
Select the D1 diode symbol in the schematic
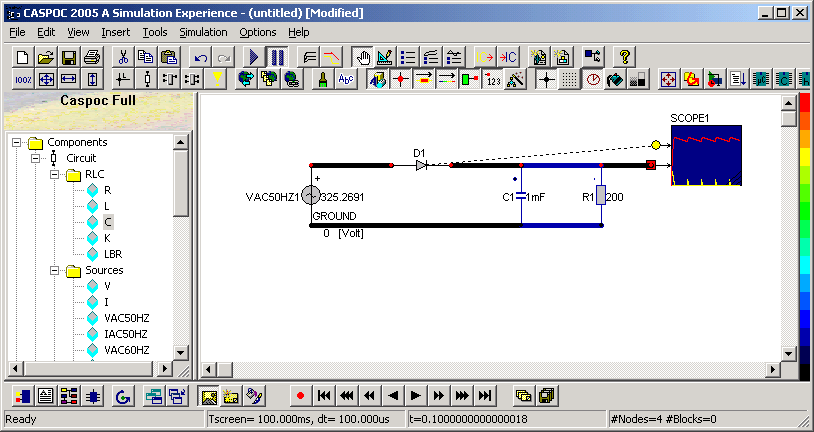coord(421,165)
